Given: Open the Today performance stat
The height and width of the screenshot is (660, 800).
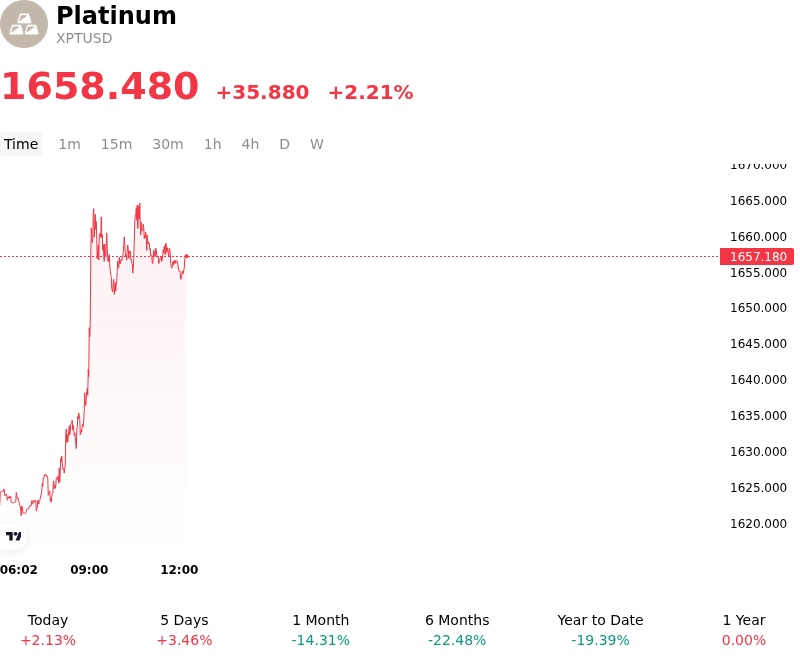Looking at the screenshot, I should [x=48, y=630].
